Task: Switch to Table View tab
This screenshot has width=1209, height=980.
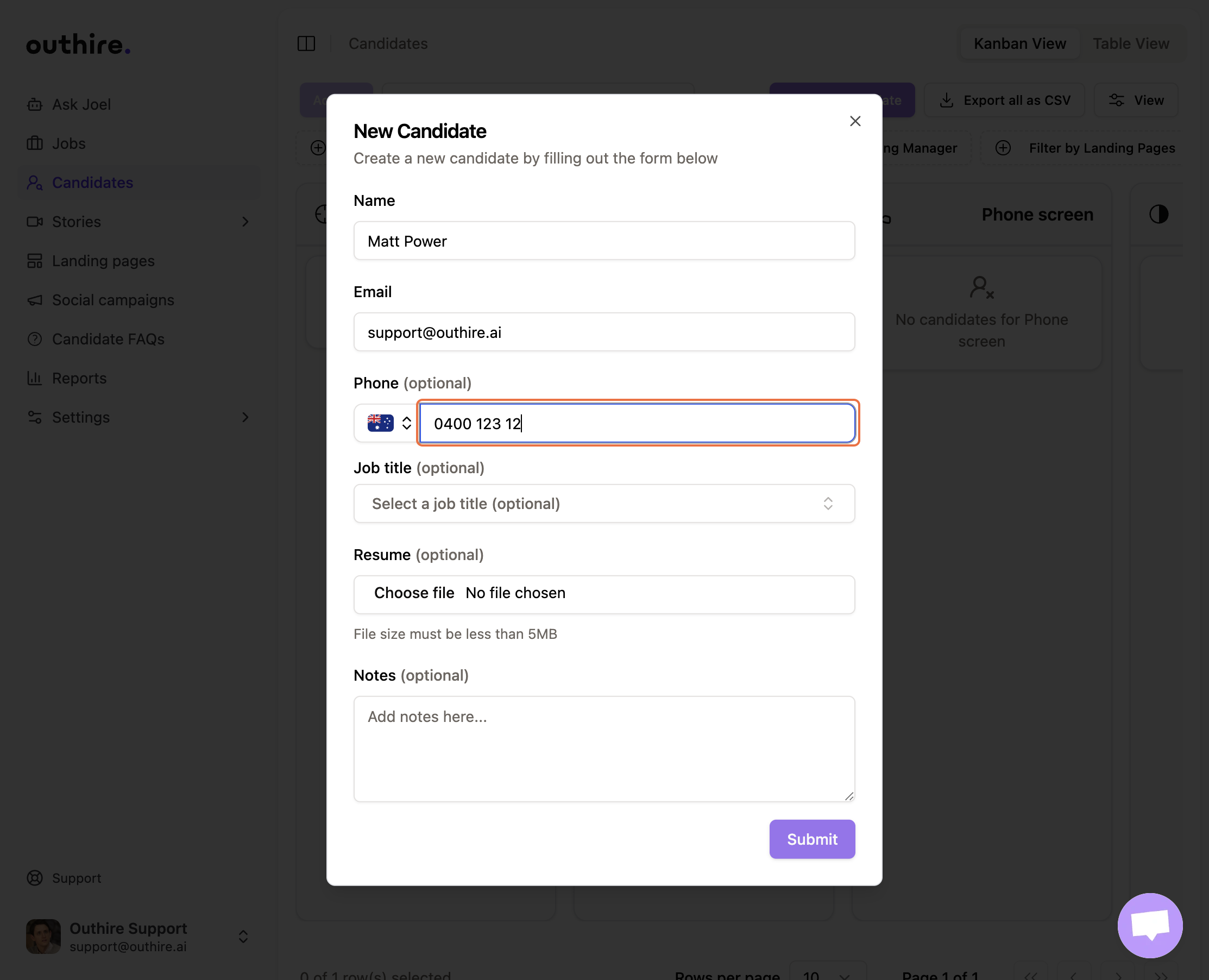Action: tap(1130, 43)
